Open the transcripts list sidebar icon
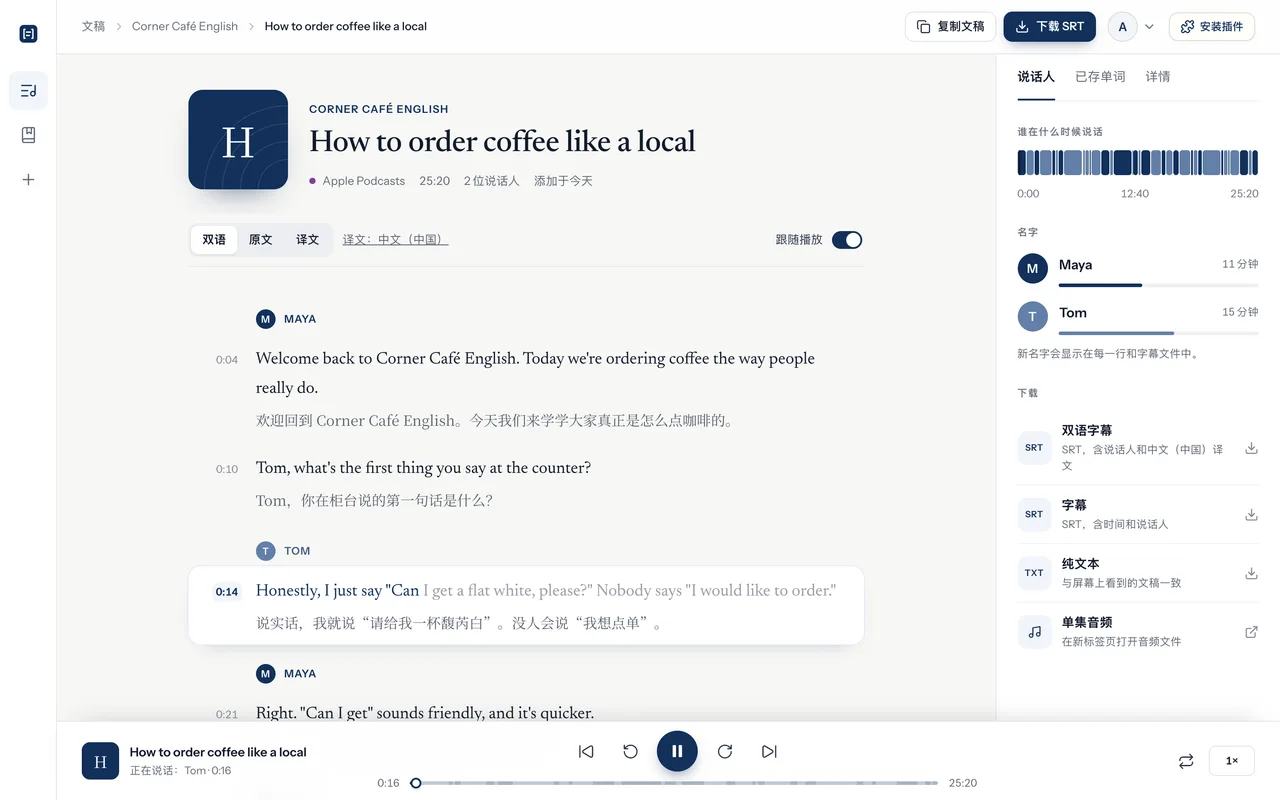 coord(28,91)
